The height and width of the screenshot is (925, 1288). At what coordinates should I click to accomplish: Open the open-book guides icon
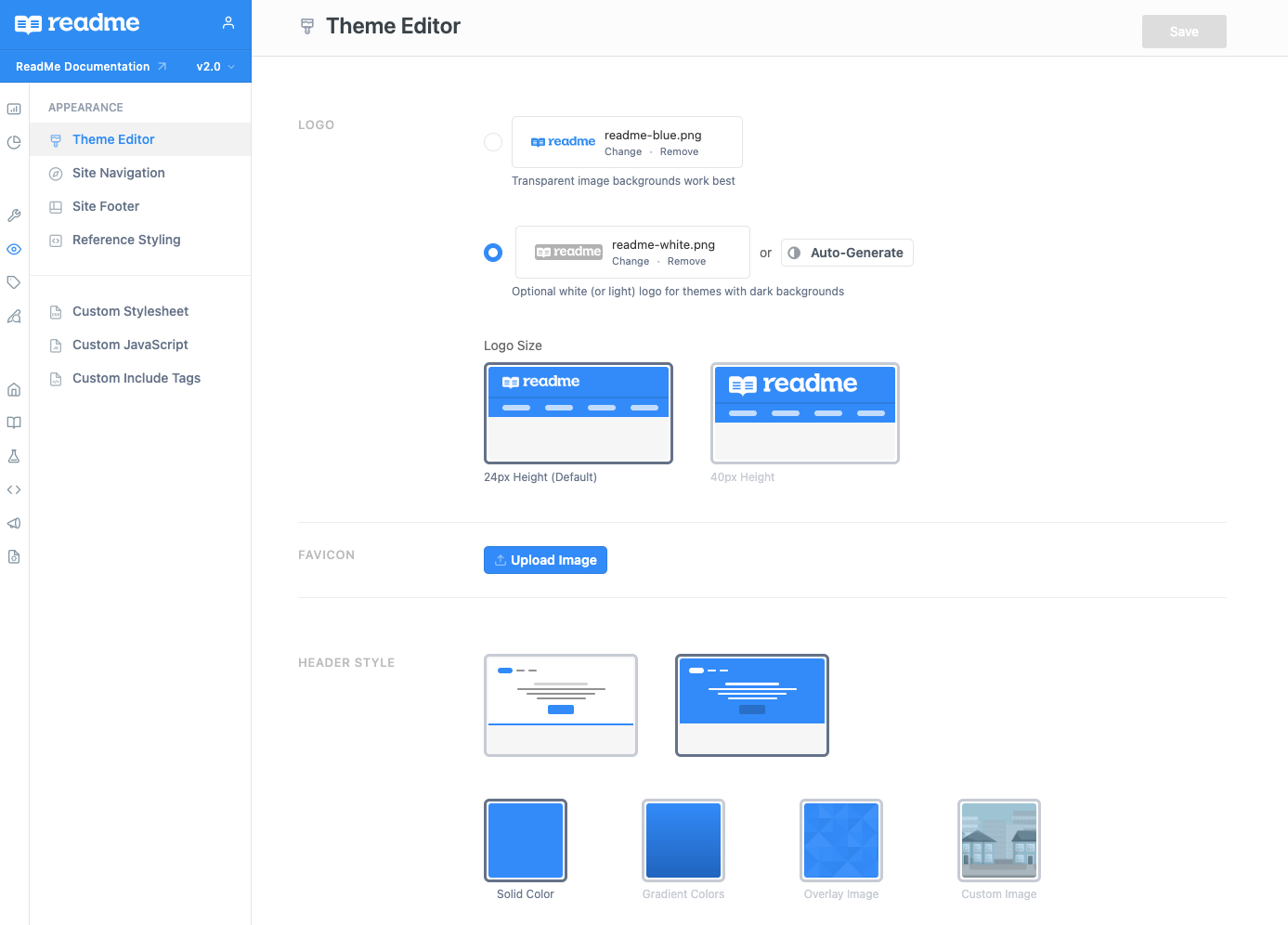[x=14, y=423]
